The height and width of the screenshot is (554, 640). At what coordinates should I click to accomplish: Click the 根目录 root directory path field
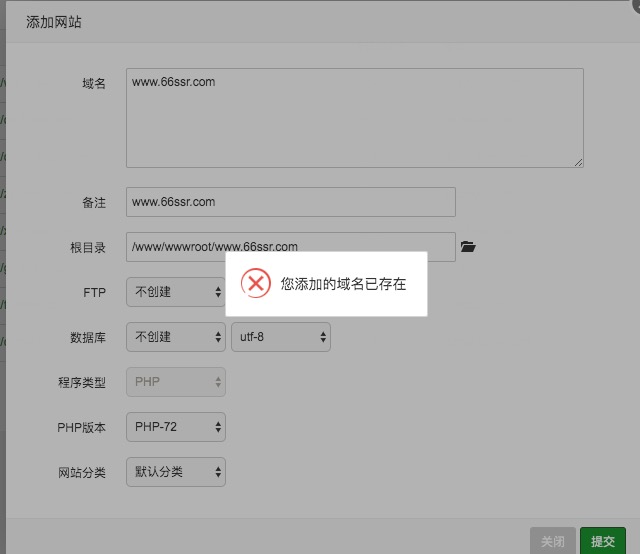pyautogui.click(x=291, y=247)
